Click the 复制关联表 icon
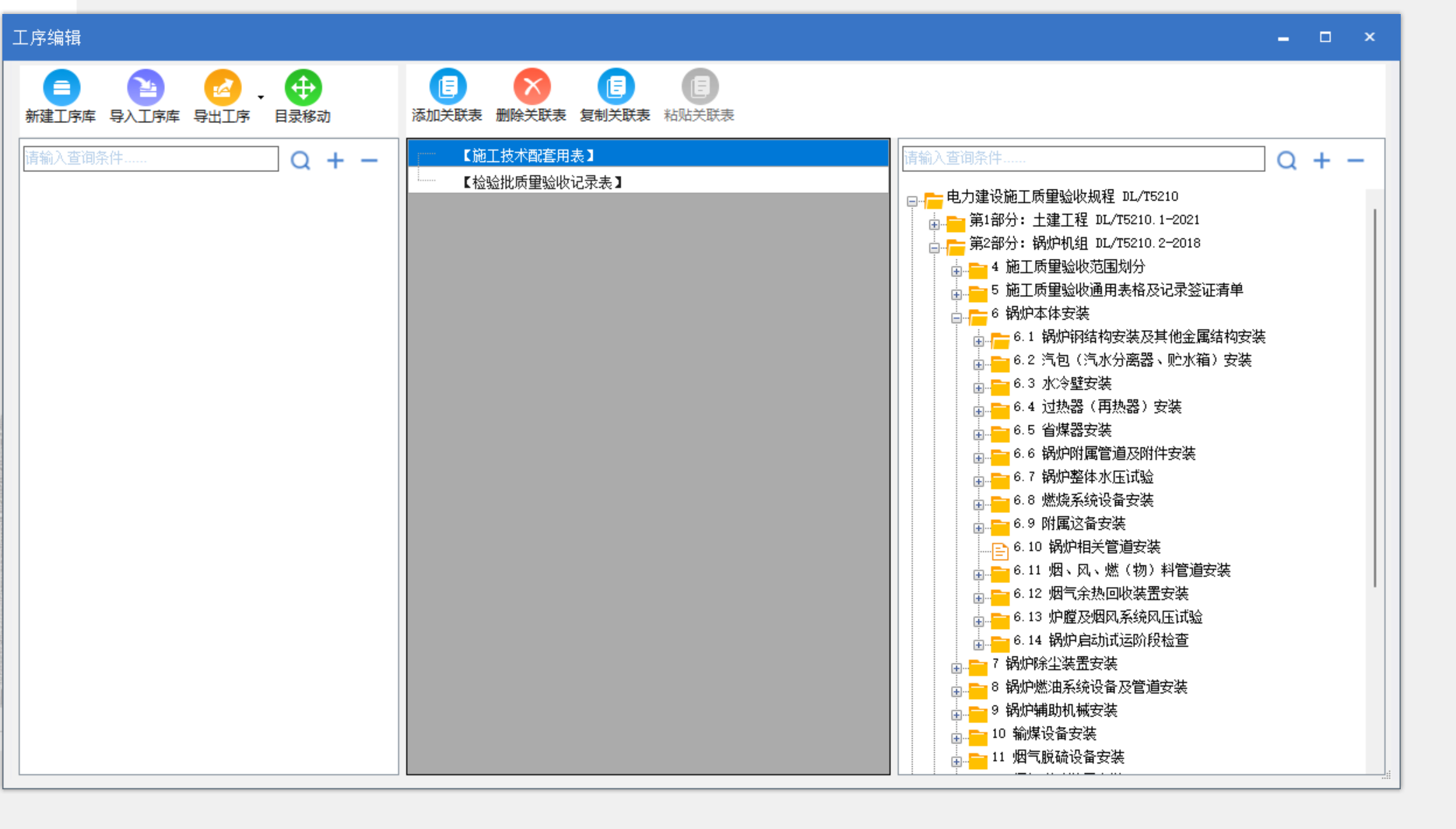This screenshot has width=1456, height=829. (616, 86)
